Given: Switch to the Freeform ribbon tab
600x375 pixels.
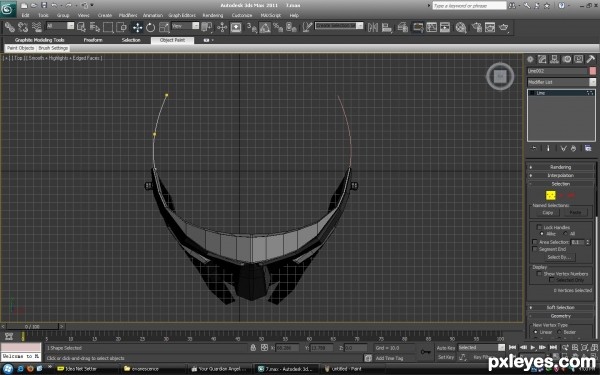Looking at the screenshot, I should [x=93, y=40].
